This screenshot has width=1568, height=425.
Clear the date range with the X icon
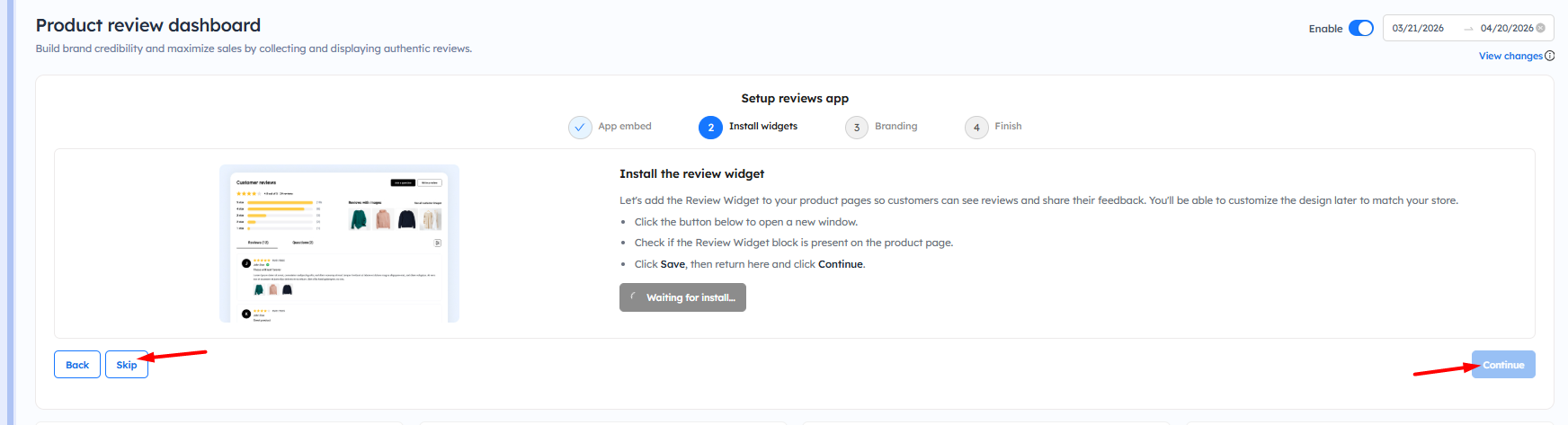point(1540,28)
